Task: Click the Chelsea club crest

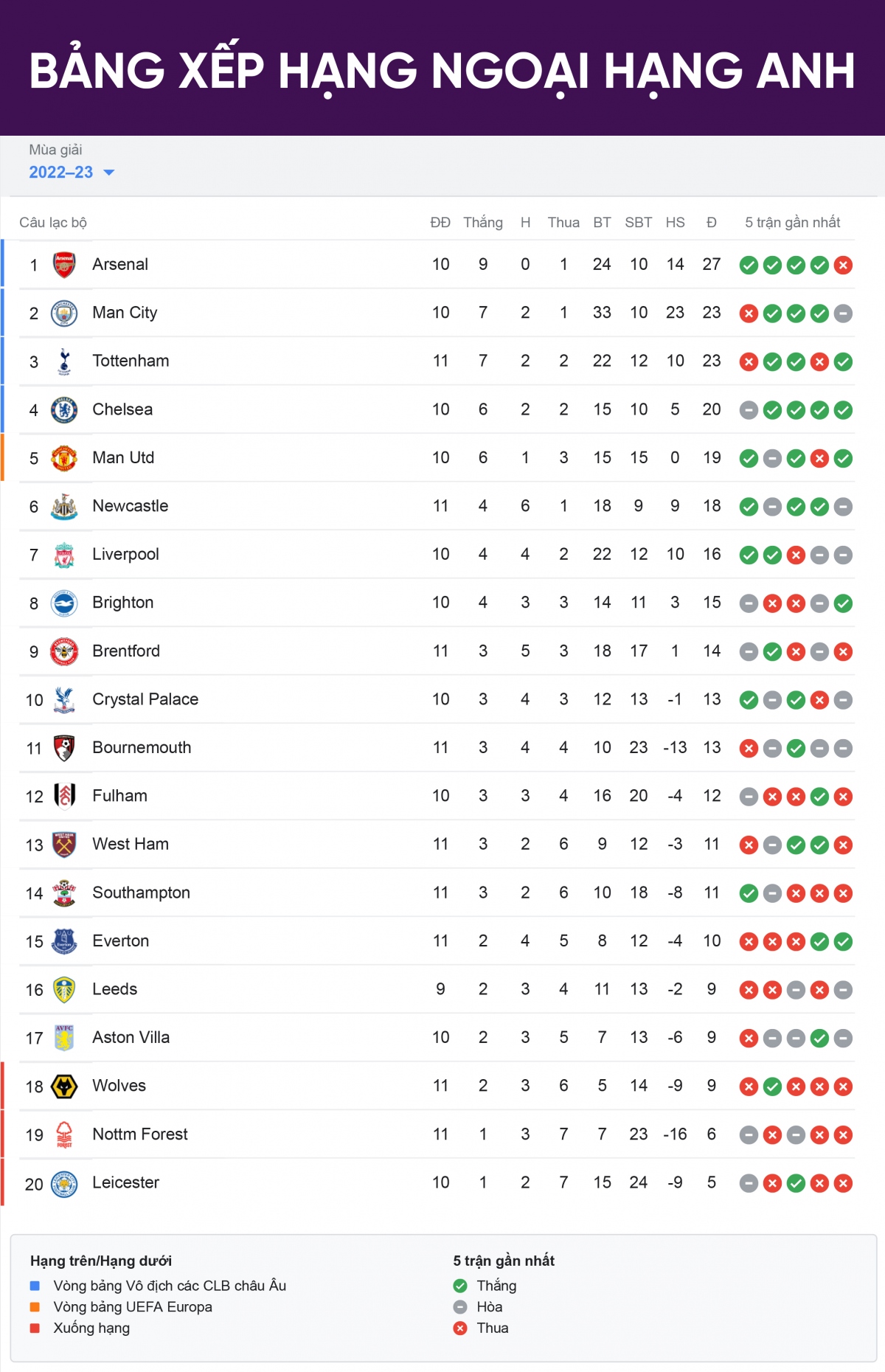Action: click(64, 410)
